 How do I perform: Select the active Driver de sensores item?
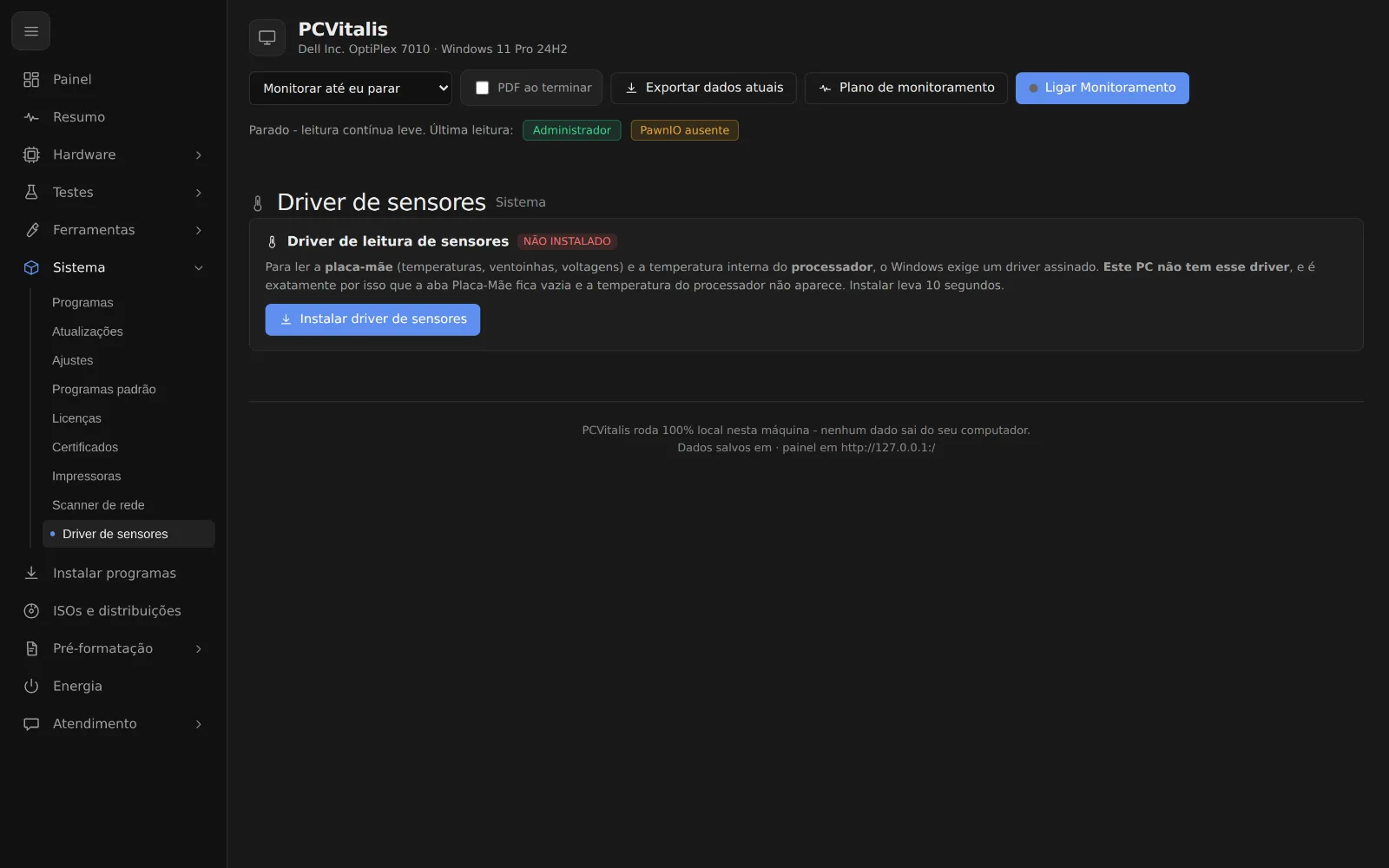tap(128, 534)
